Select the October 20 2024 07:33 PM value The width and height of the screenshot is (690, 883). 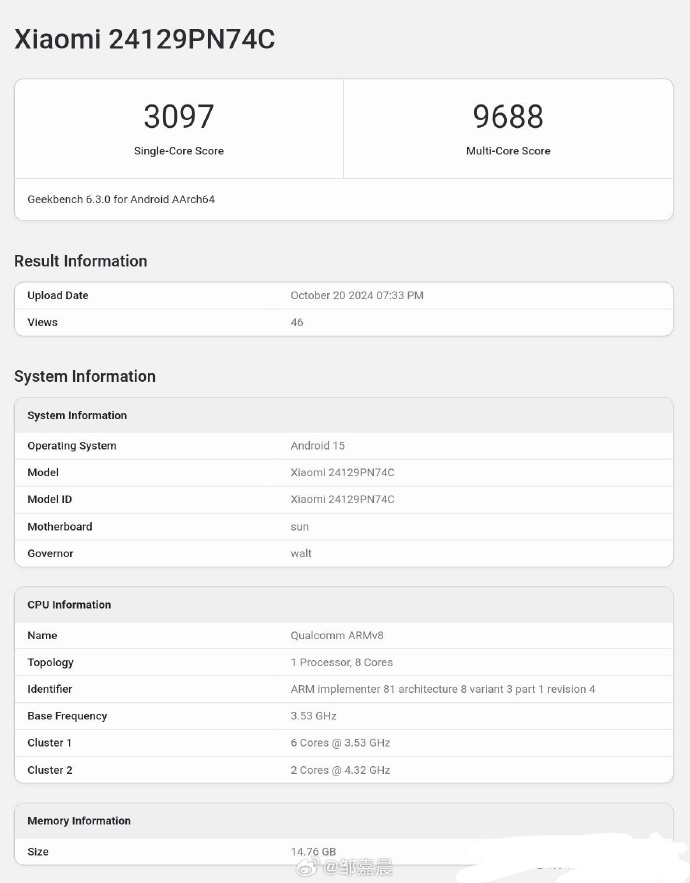click(x=357, y=296)
